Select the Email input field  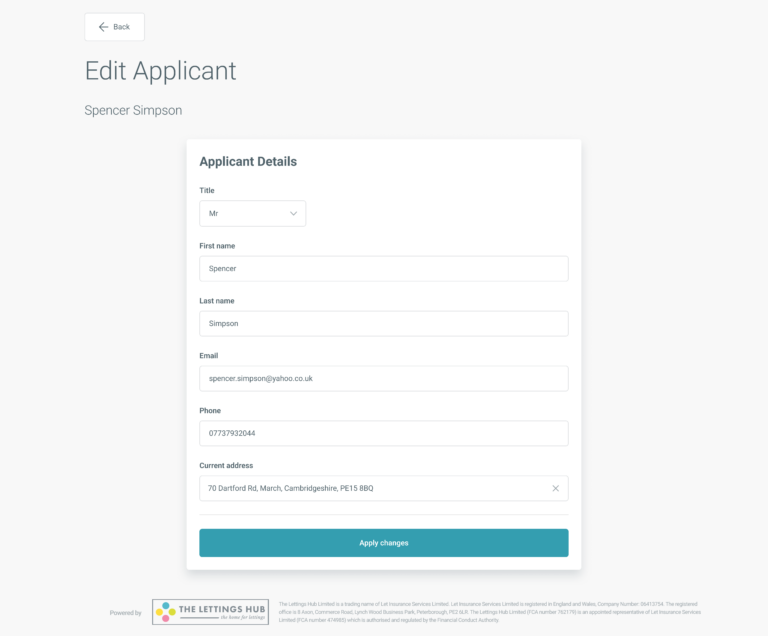[384, 378]
